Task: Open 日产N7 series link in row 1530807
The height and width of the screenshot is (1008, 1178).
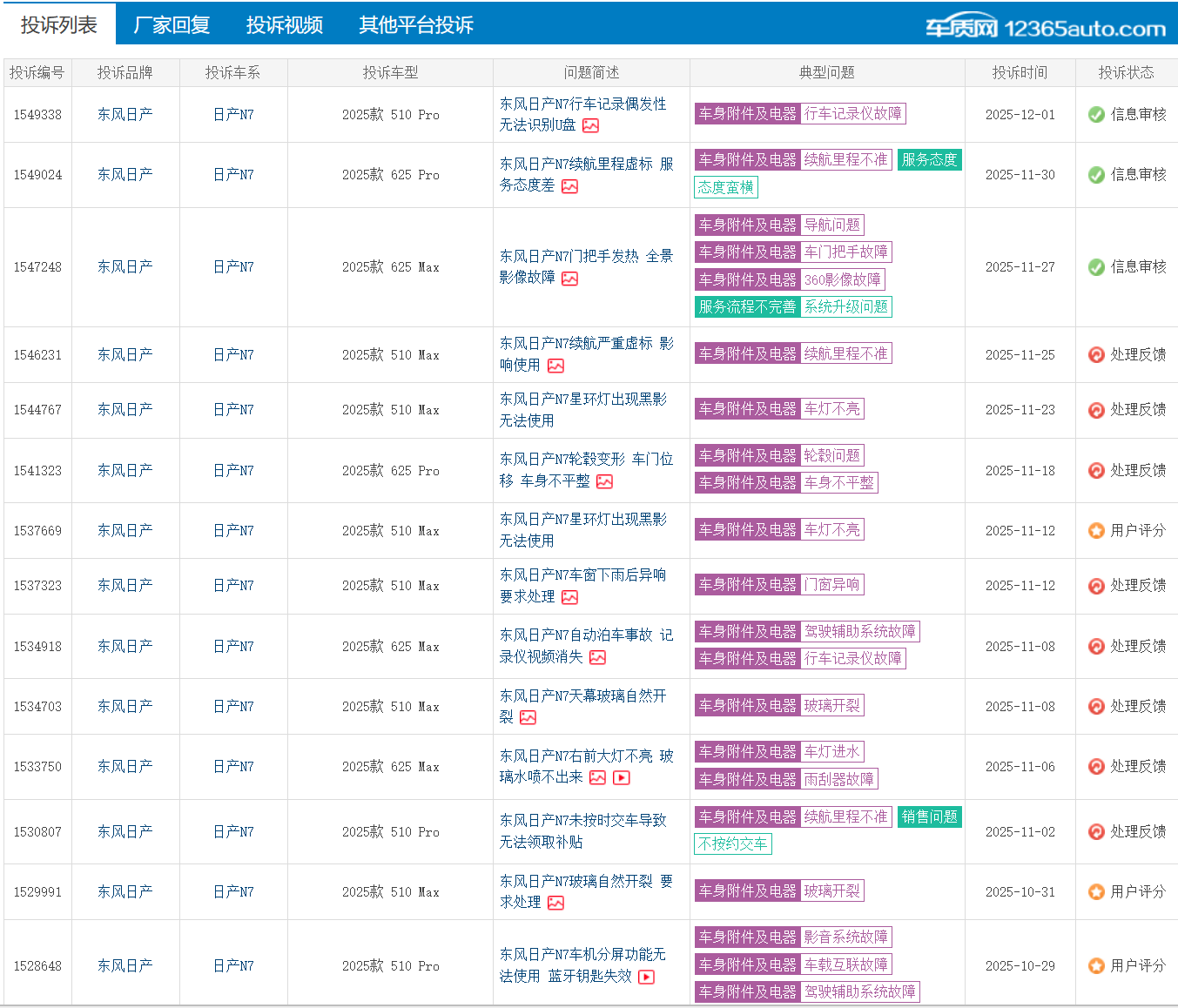Action: pyautogui.click(x=233, y=832)
